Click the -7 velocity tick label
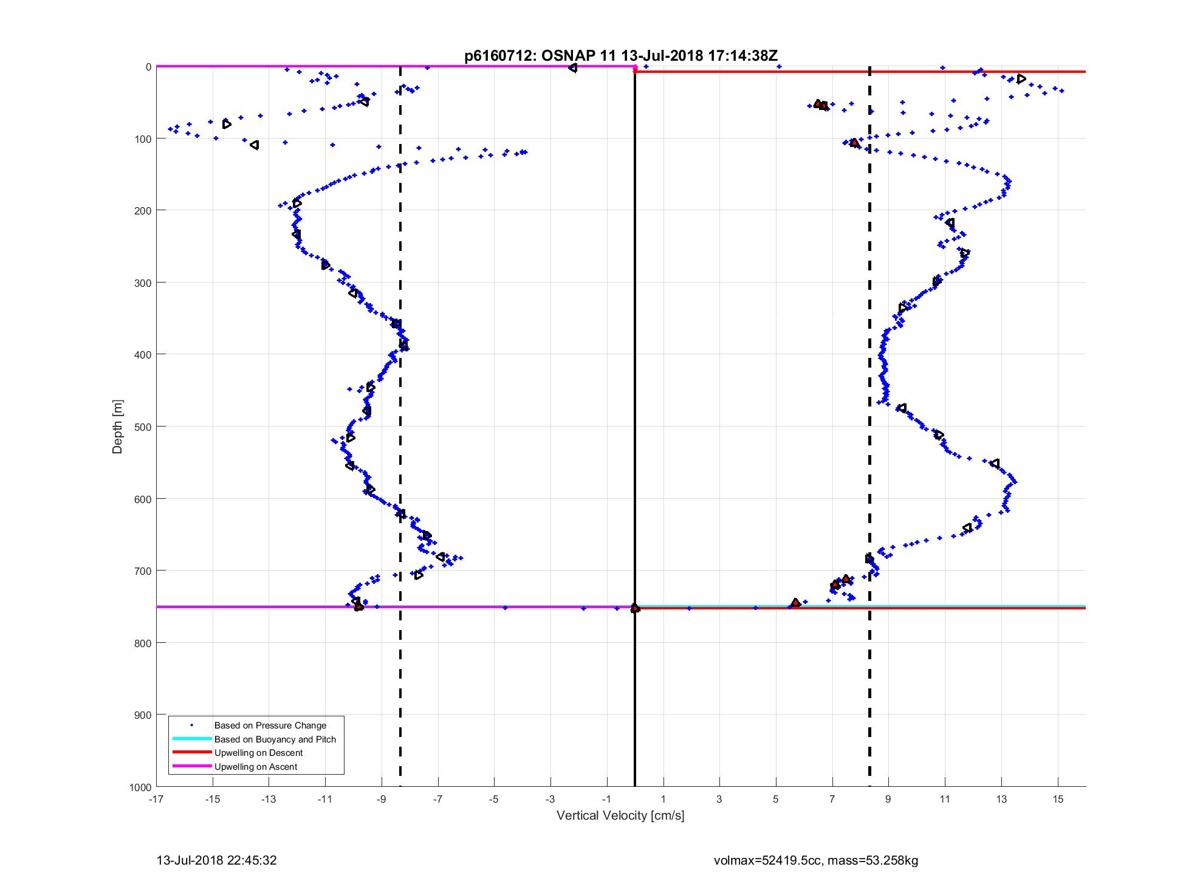This screenshot has height=885, width=1200. [x=438, y=800]
